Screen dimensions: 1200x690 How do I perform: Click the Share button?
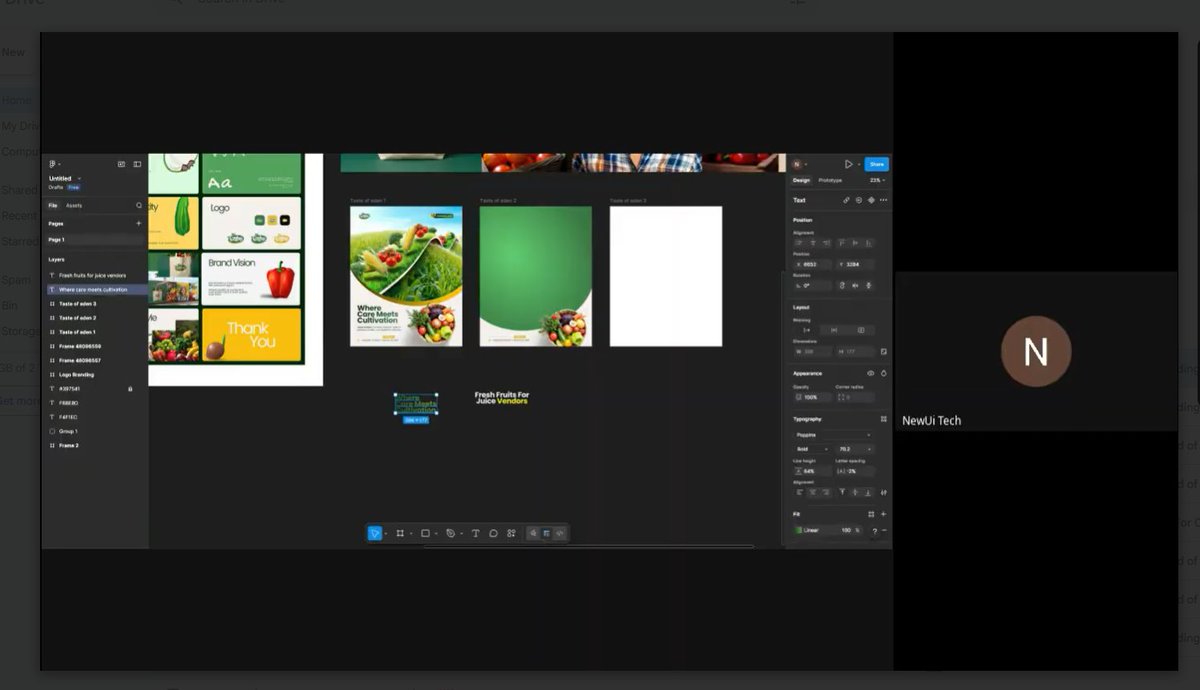point(877,164)
